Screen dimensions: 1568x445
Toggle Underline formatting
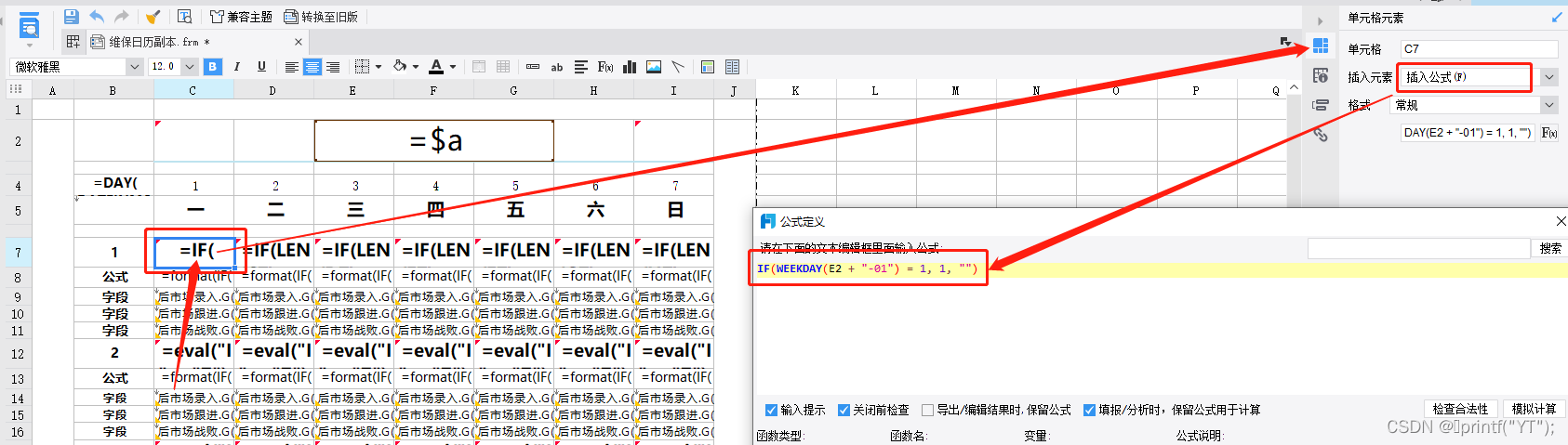261,67
